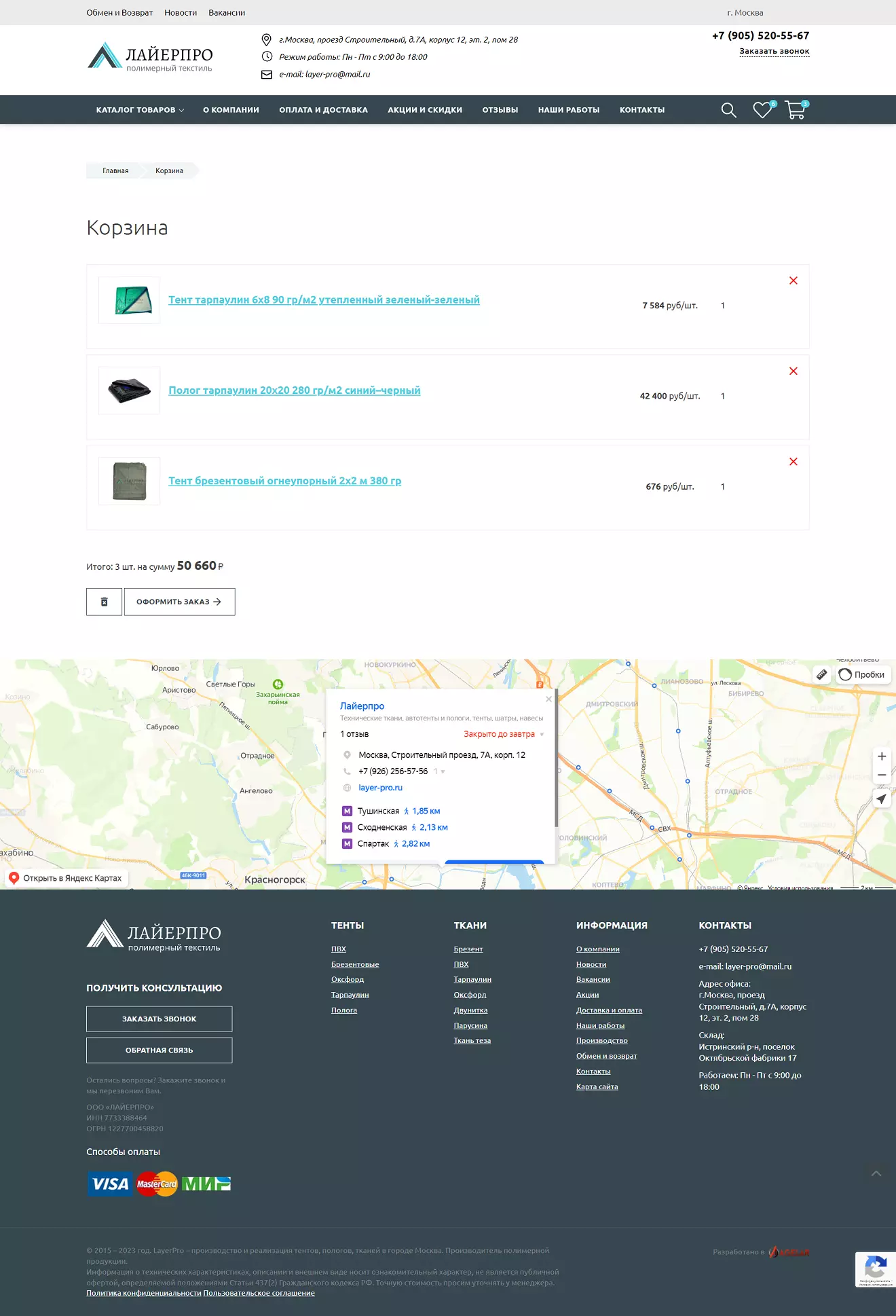This screenshot has width=896, height=1316.
Task: Click Обмен и Возврат top link
Action: click(119, 13)
